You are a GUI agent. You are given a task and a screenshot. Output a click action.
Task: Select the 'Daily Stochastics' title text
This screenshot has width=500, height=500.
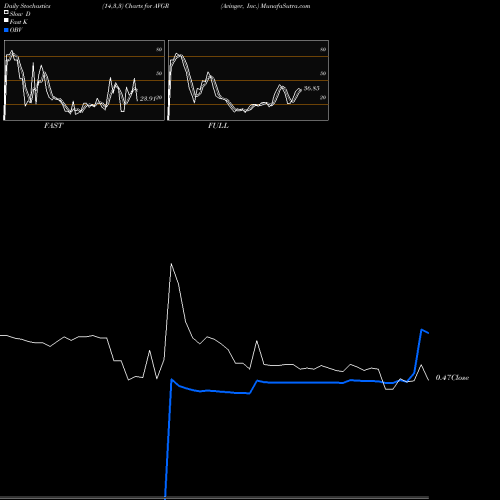tap(27, 6)
